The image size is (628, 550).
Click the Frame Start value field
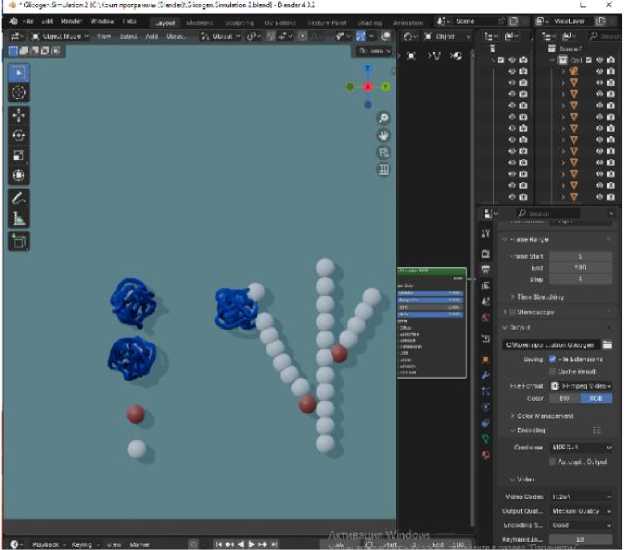(x=580, y=257)
